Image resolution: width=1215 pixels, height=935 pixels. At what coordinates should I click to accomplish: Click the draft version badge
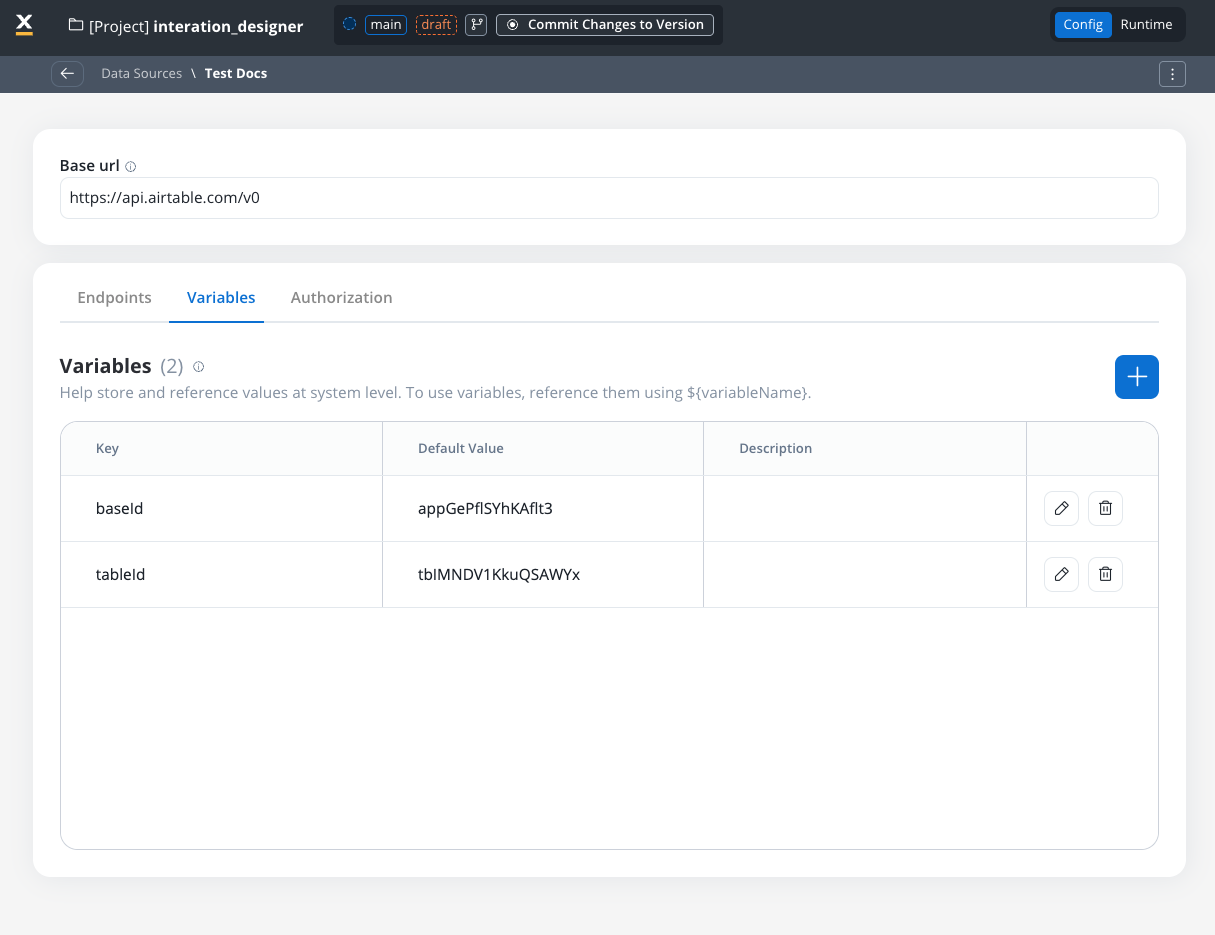pyautogui.click(x=436, y=25)
